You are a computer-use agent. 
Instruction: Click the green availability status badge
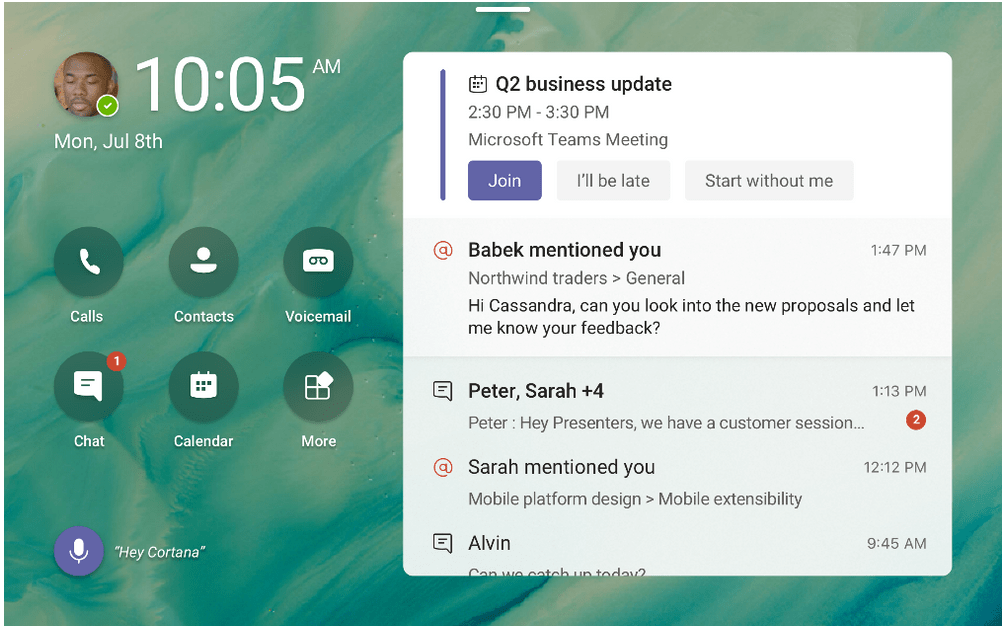pos(108,106)
